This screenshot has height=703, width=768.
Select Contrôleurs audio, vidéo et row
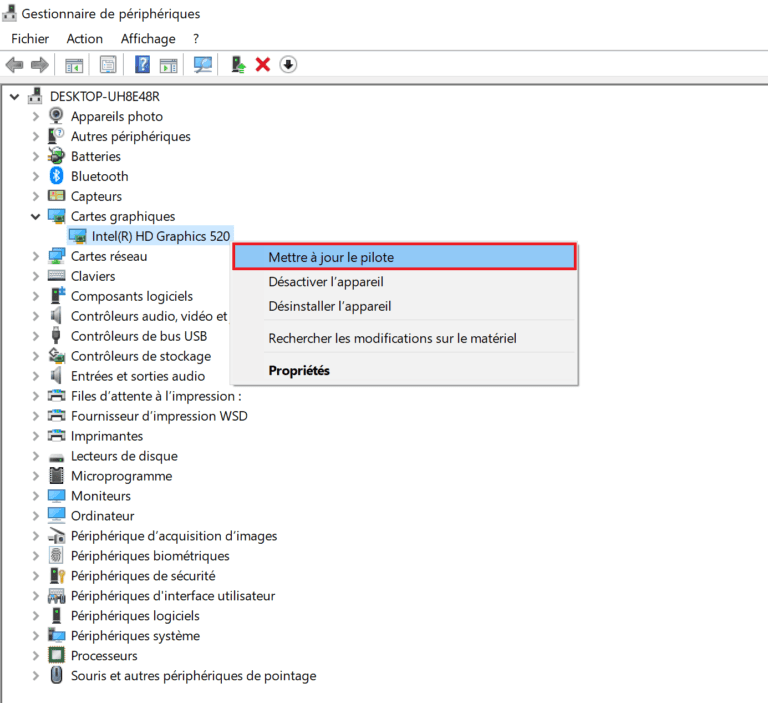(149, 316)
